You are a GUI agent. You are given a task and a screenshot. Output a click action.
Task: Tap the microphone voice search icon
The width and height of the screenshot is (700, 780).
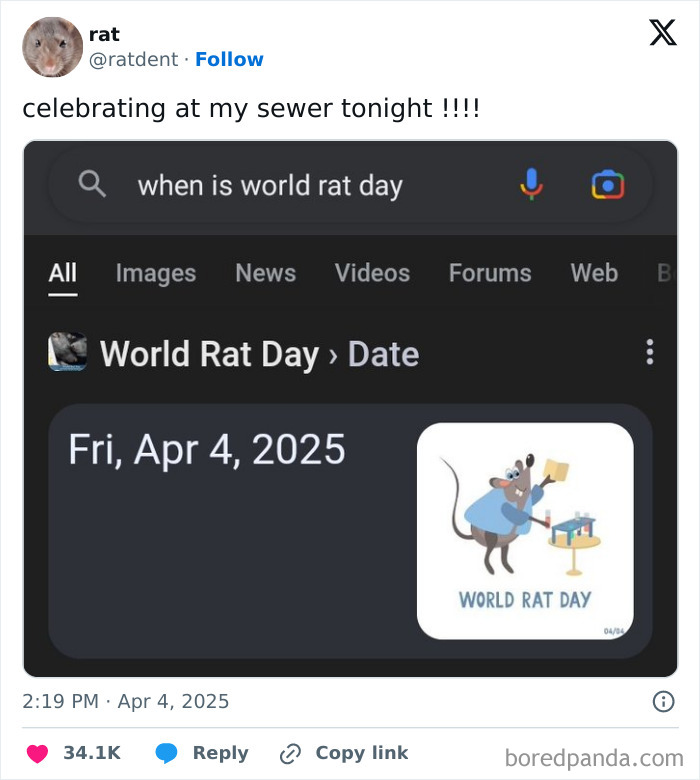(531, 184)
